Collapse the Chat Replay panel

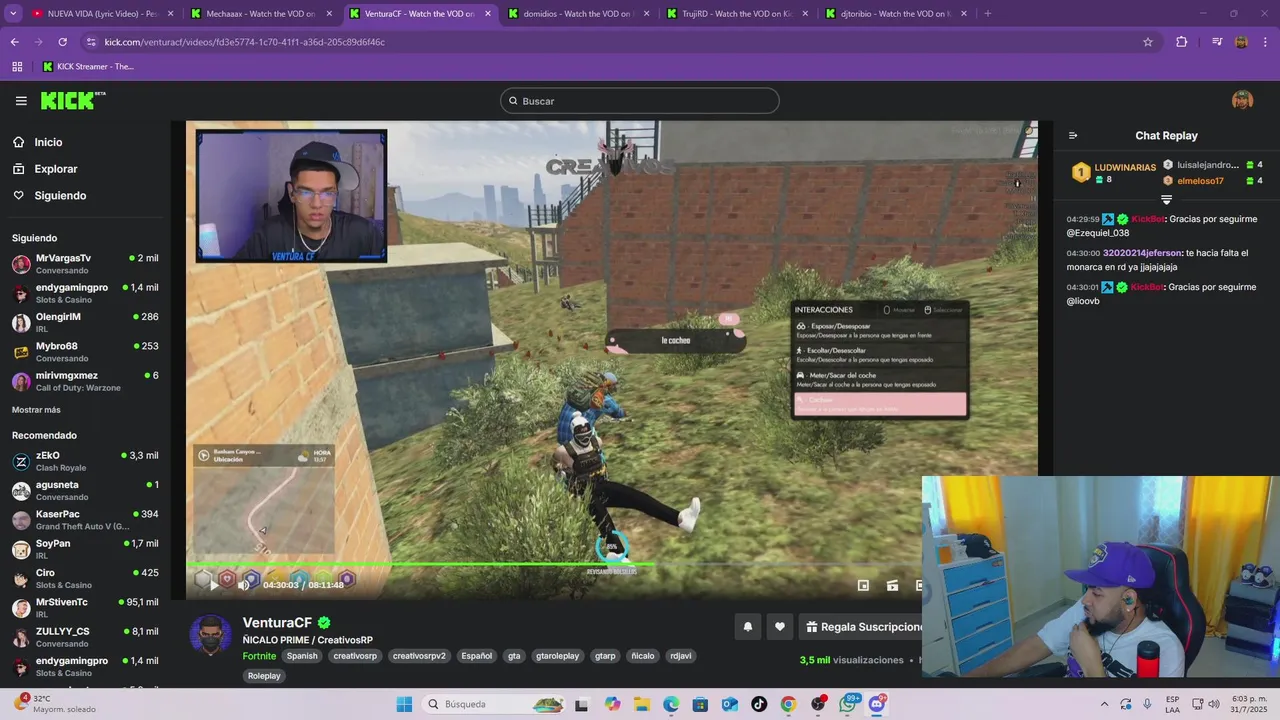[x=1073, y=136]
